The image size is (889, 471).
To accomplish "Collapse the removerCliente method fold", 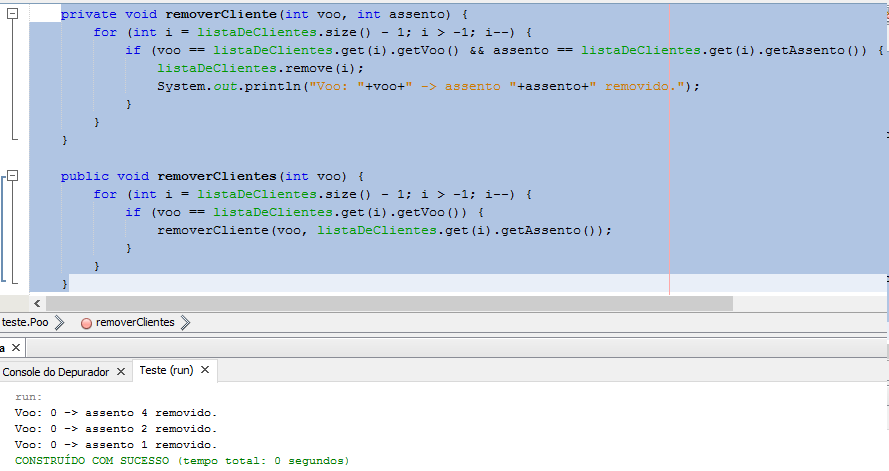I will (x=12, y=14).
